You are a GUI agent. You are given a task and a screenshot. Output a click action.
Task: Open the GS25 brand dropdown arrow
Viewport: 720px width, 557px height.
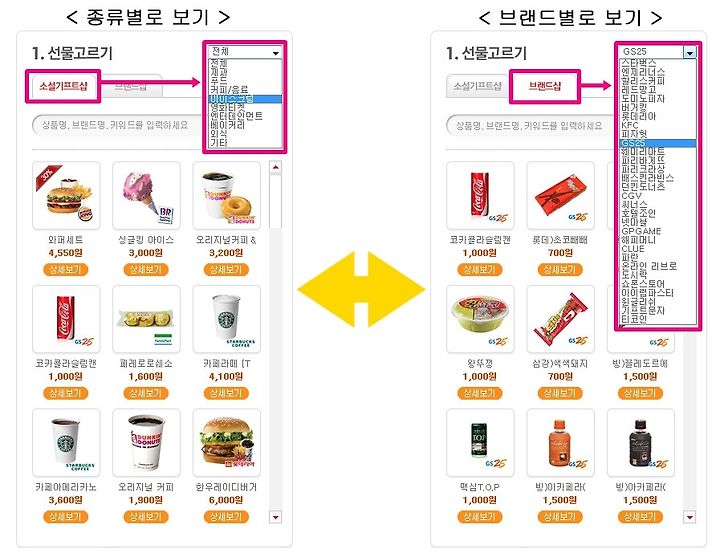coord(690,53)
